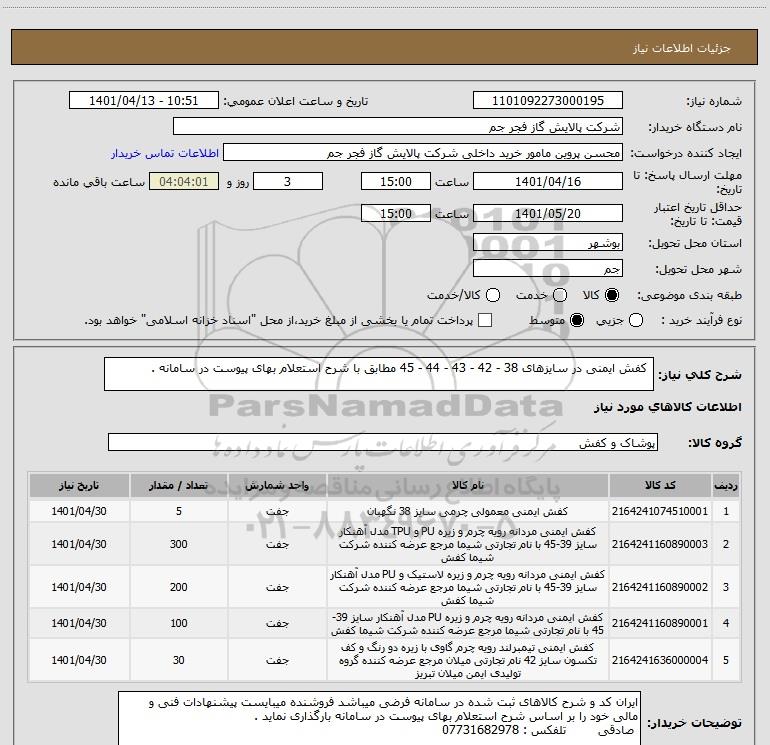Viewport: 770px width, 745px height.
Task: Click remaining time countdown 04:04:01
Action: click(184, 181)
